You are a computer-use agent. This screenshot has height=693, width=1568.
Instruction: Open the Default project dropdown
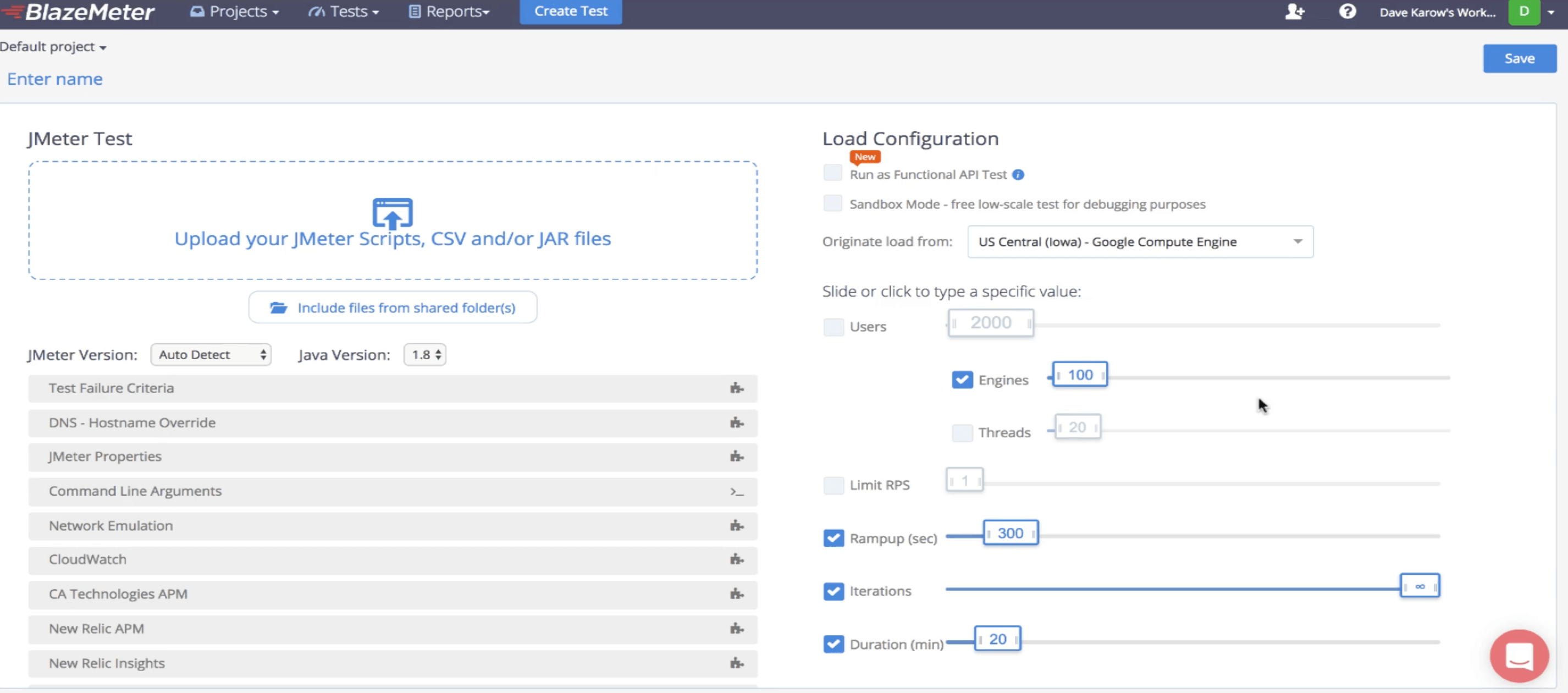[53, 47]
